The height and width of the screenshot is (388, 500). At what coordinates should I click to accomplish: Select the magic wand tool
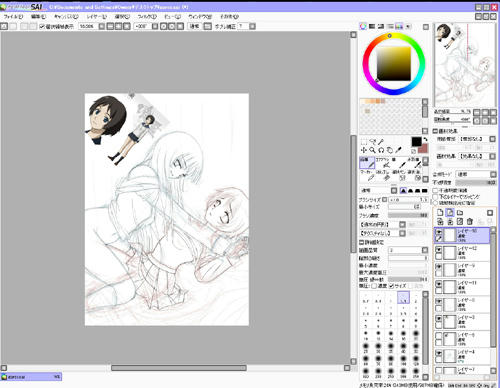[x=381, y=142]
